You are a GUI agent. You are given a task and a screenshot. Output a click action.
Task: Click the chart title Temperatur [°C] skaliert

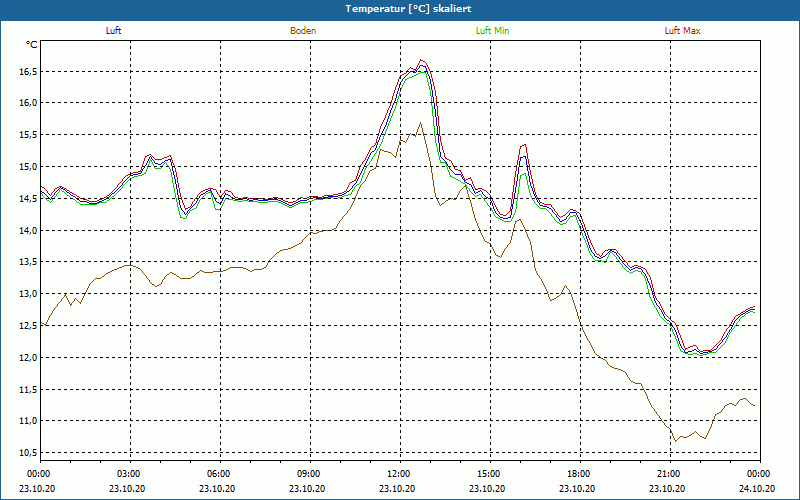point(408,9)
